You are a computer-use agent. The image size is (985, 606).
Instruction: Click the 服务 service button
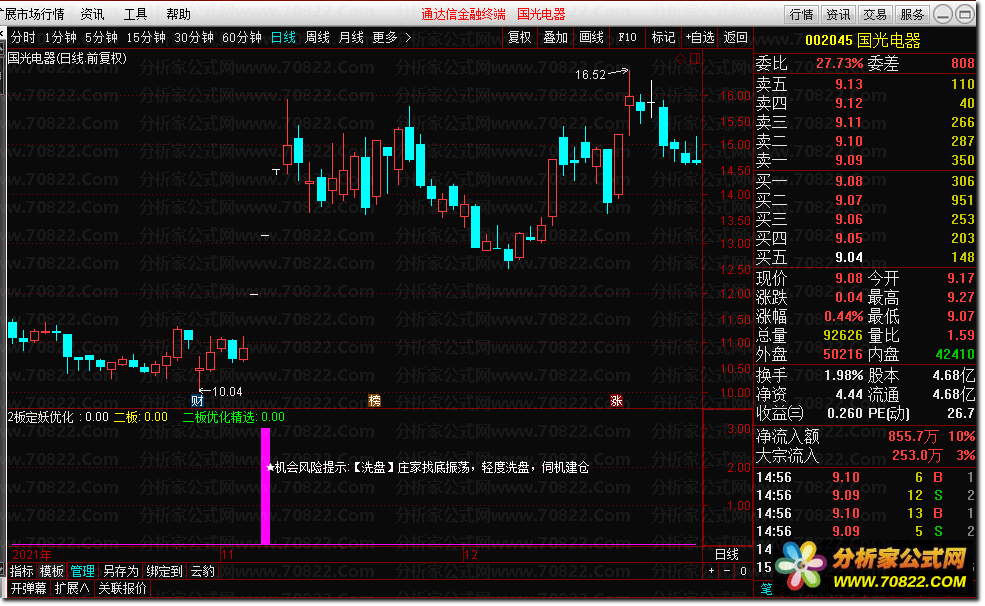912,14
